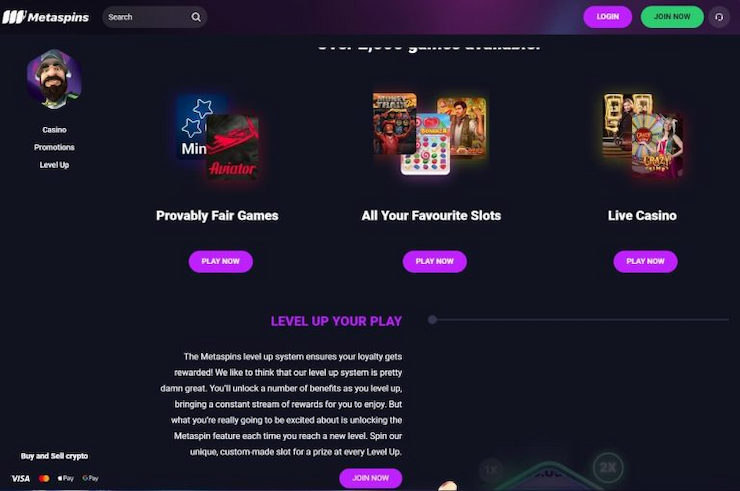Click the Metaspins logo
Screen dimensions: 740x491
[46, 17]
